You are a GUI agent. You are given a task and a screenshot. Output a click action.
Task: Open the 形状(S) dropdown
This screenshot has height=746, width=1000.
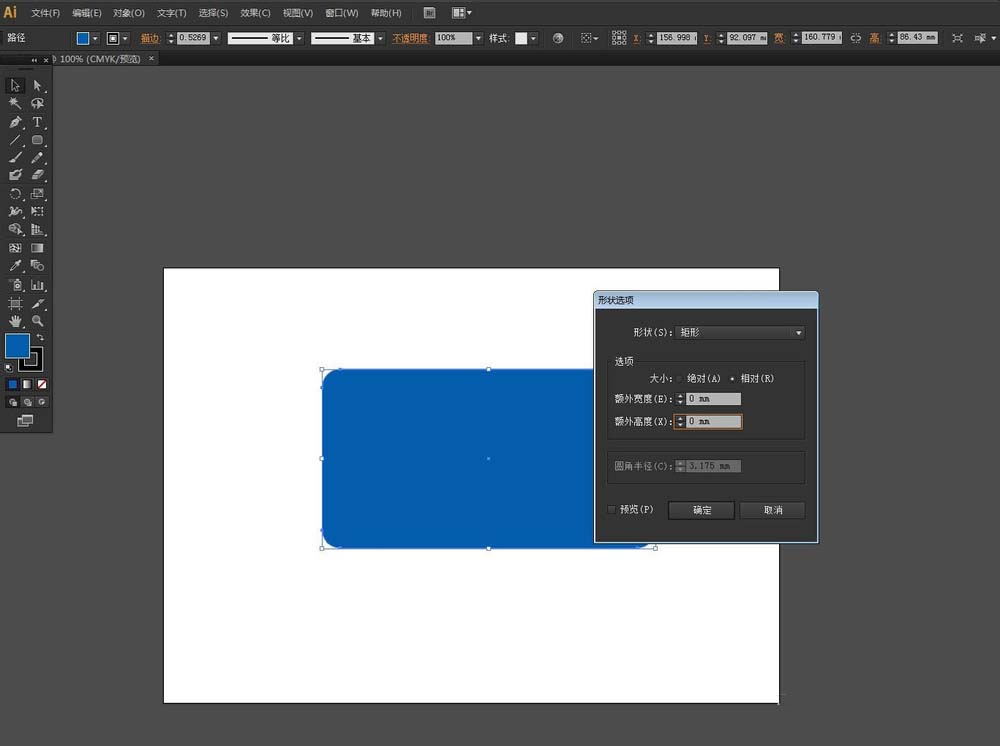pyautogui.click(x=739, y=332)
